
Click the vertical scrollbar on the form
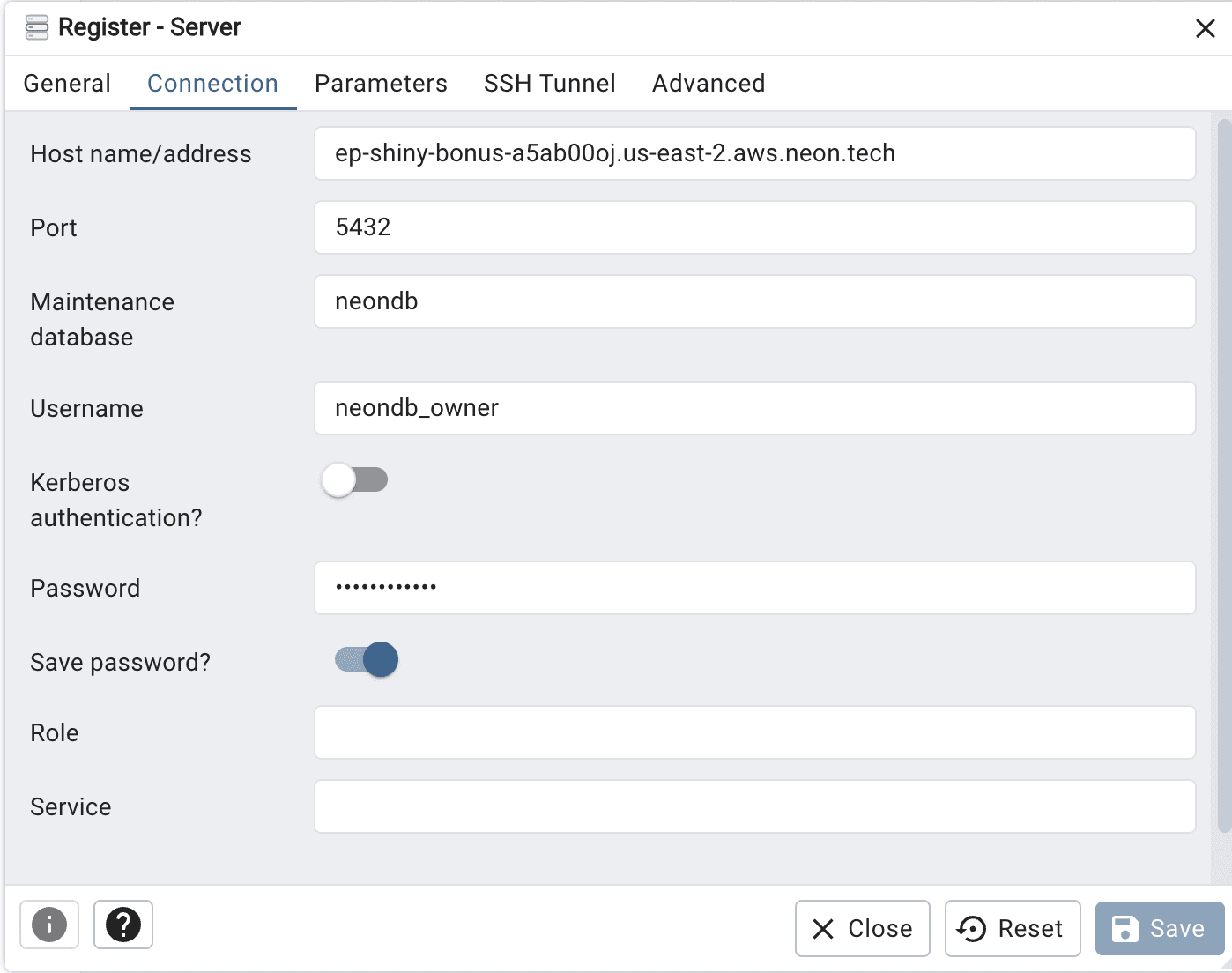click(x=1224, y=476)
